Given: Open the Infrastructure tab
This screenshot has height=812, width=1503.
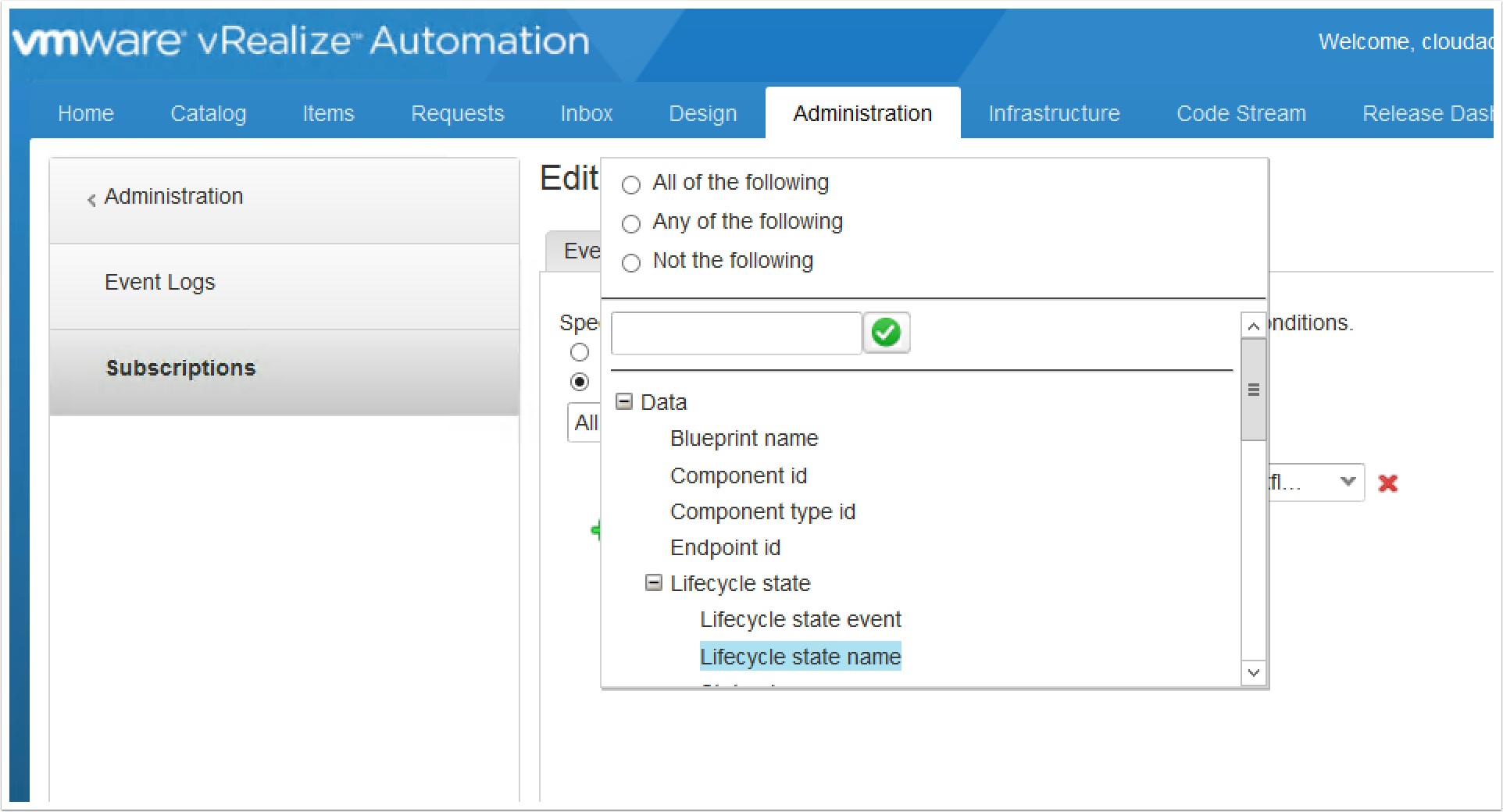Looking at the screenshot, I should coord(1054,113).
